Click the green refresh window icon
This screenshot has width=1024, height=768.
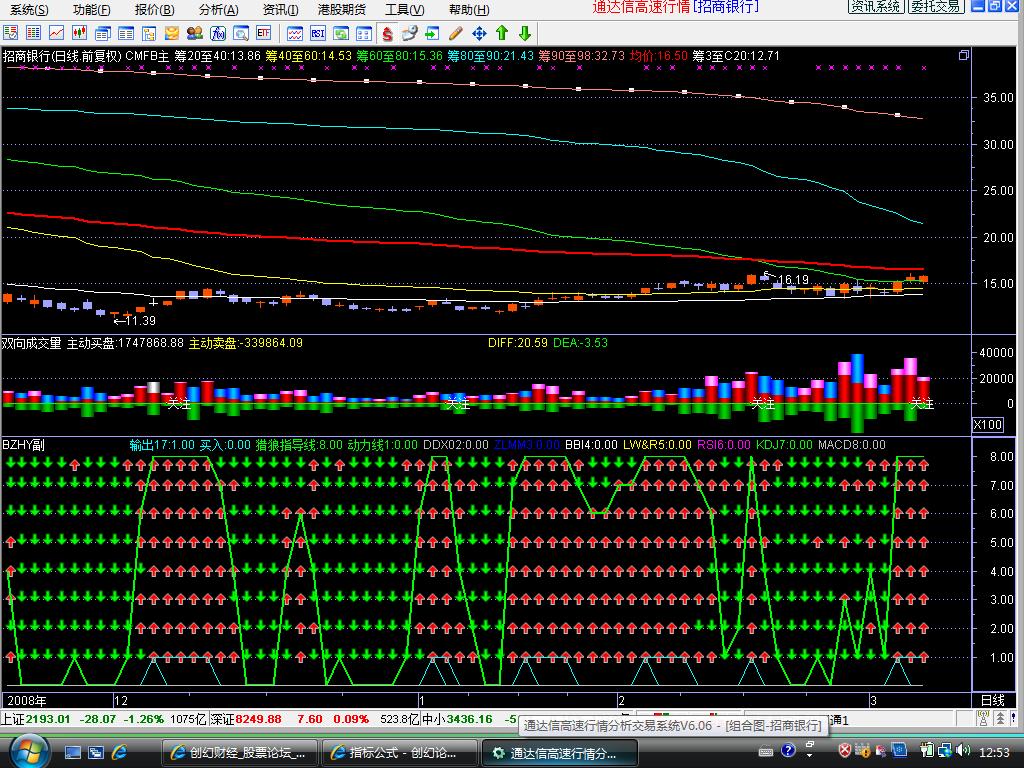pos(341,33)
